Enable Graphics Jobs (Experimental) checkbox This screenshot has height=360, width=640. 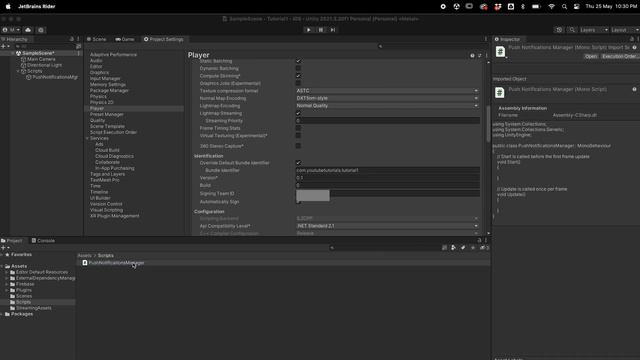point(298,83)
